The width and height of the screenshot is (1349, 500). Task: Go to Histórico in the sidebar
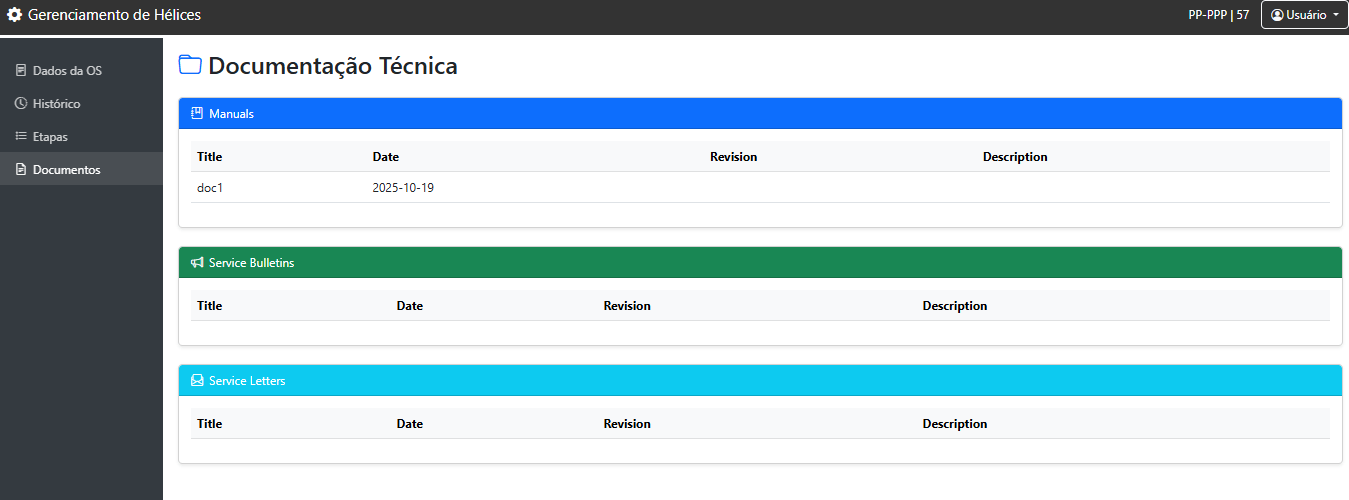pos(81,104)
